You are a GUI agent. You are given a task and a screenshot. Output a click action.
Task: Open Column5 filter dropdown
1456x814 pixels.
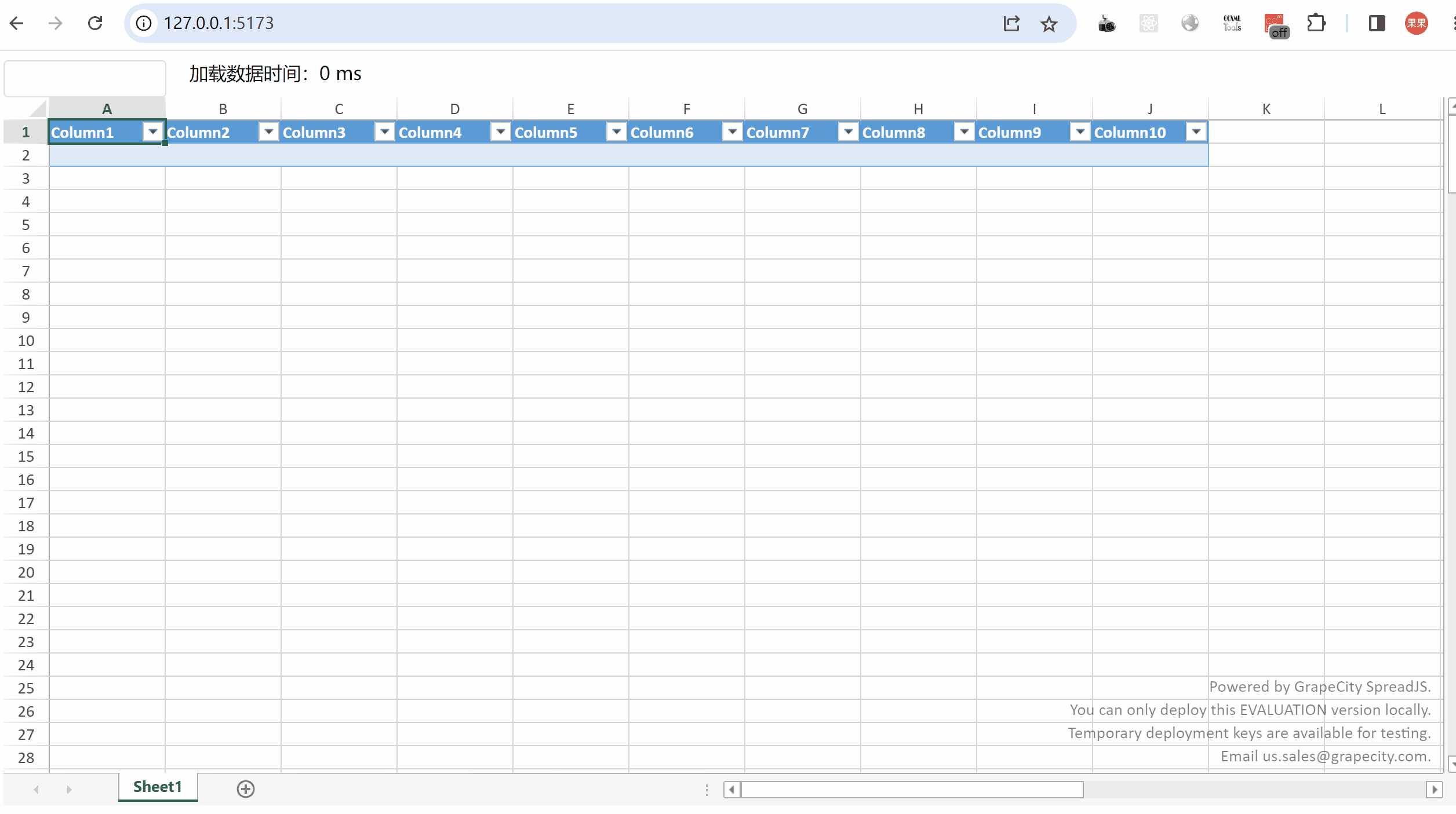[x=617, y=132]
